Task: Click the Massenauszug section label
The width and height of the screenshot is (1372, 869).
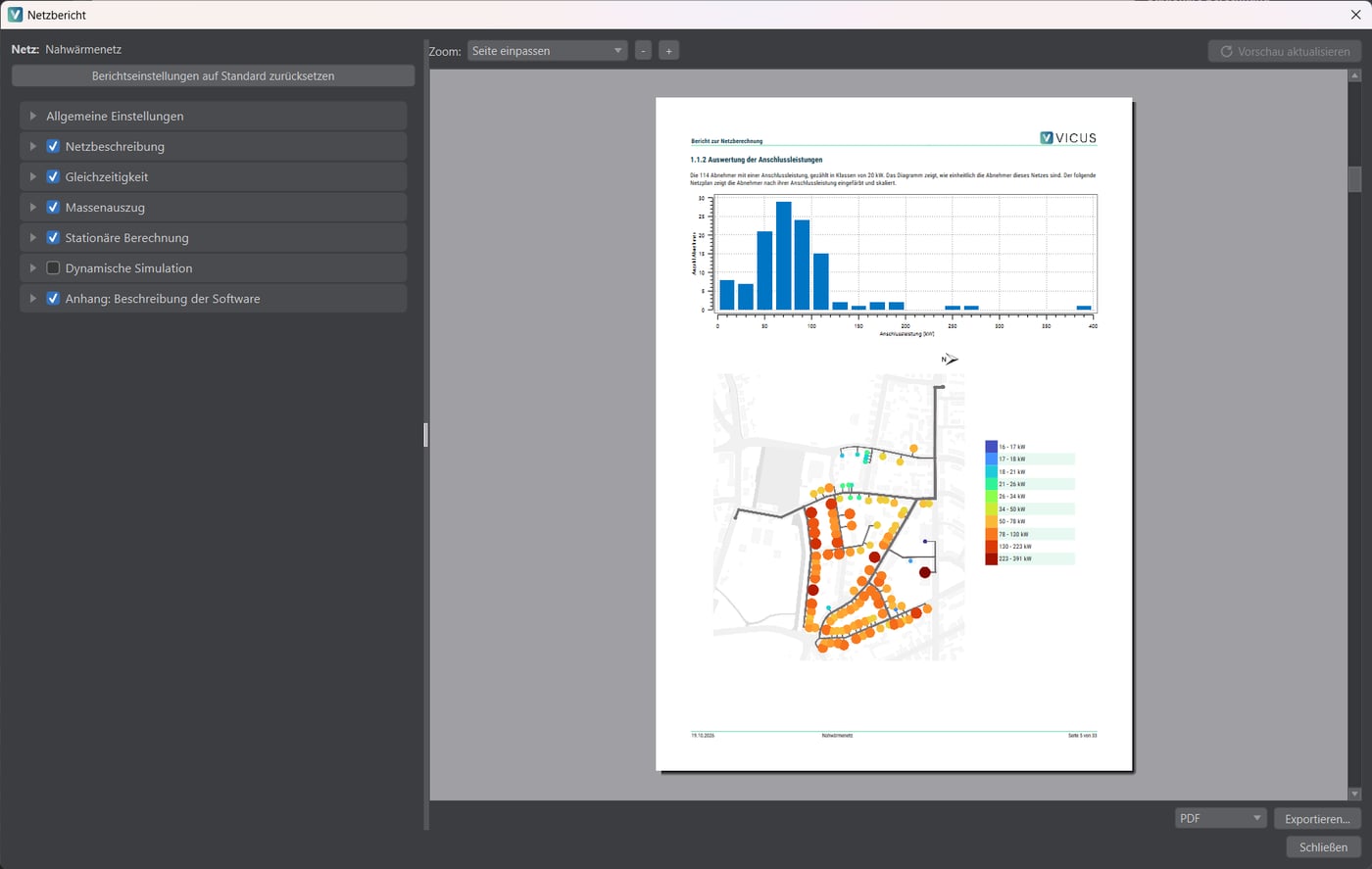Action: click(105, 207)
